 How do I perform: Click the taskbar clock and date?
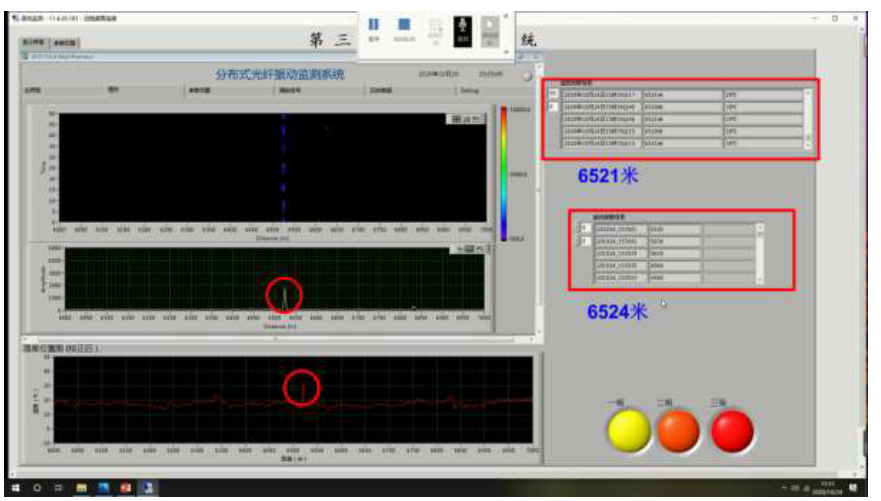(x=829, y=488)
